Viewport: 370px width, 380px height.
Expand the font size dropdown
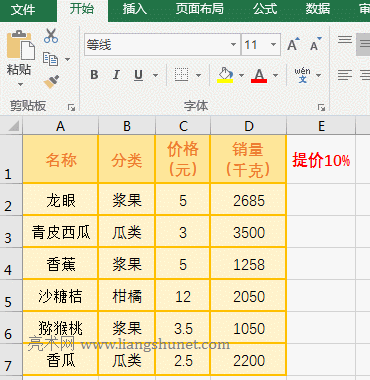tap(274, 44)
